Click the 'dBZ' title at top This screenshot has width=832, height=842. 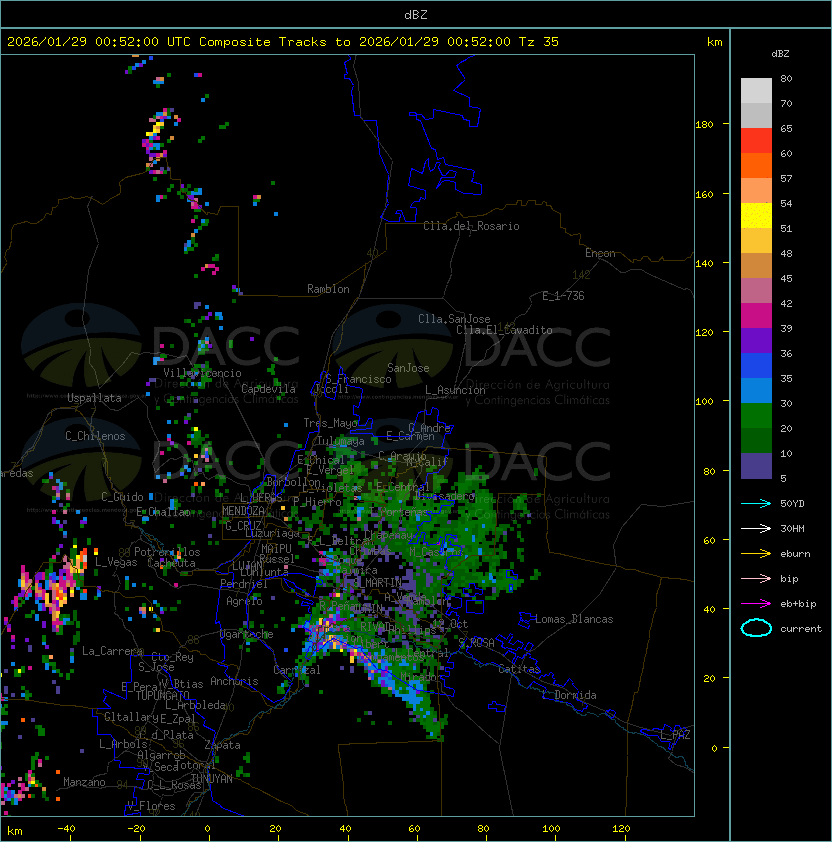tap(416, 14)
